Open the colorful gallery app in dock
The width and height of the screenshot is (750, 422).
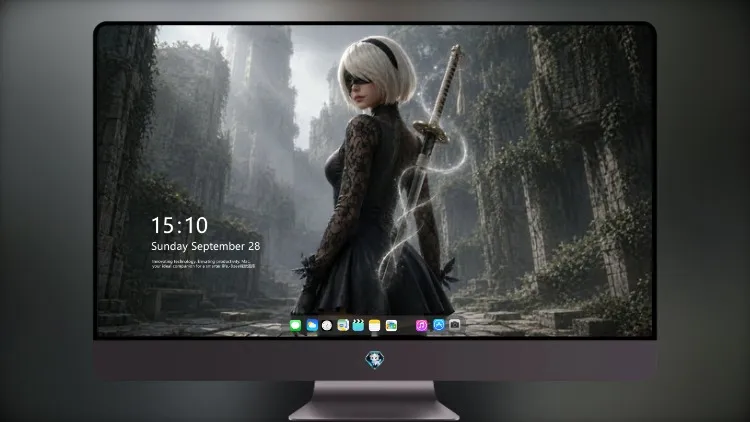pos(391,325)
